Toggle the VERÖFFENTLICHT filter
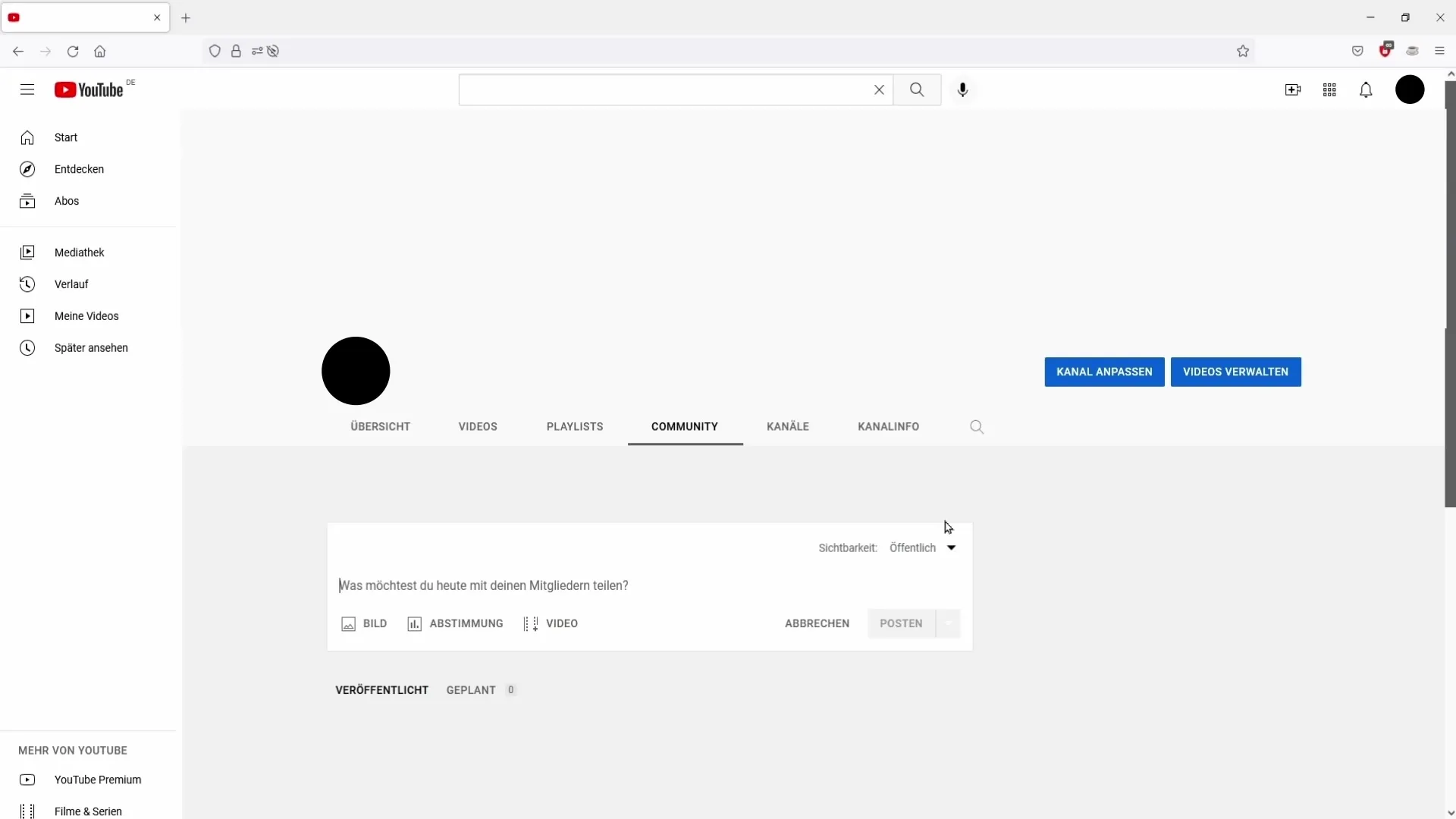 [x=382, y=690]
